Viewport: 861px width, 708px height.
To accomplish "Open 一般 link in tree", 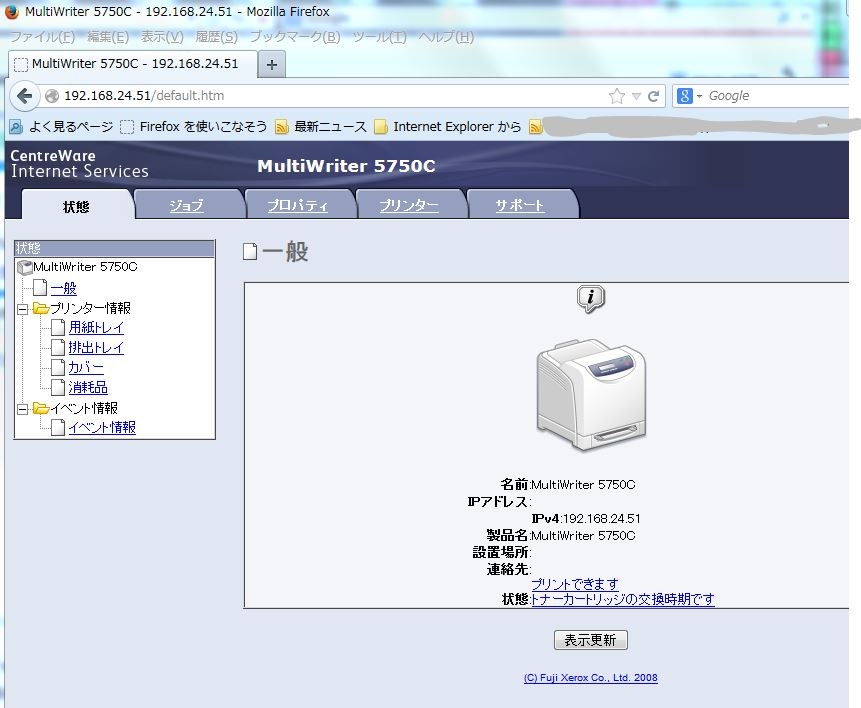I will (64, 288).
